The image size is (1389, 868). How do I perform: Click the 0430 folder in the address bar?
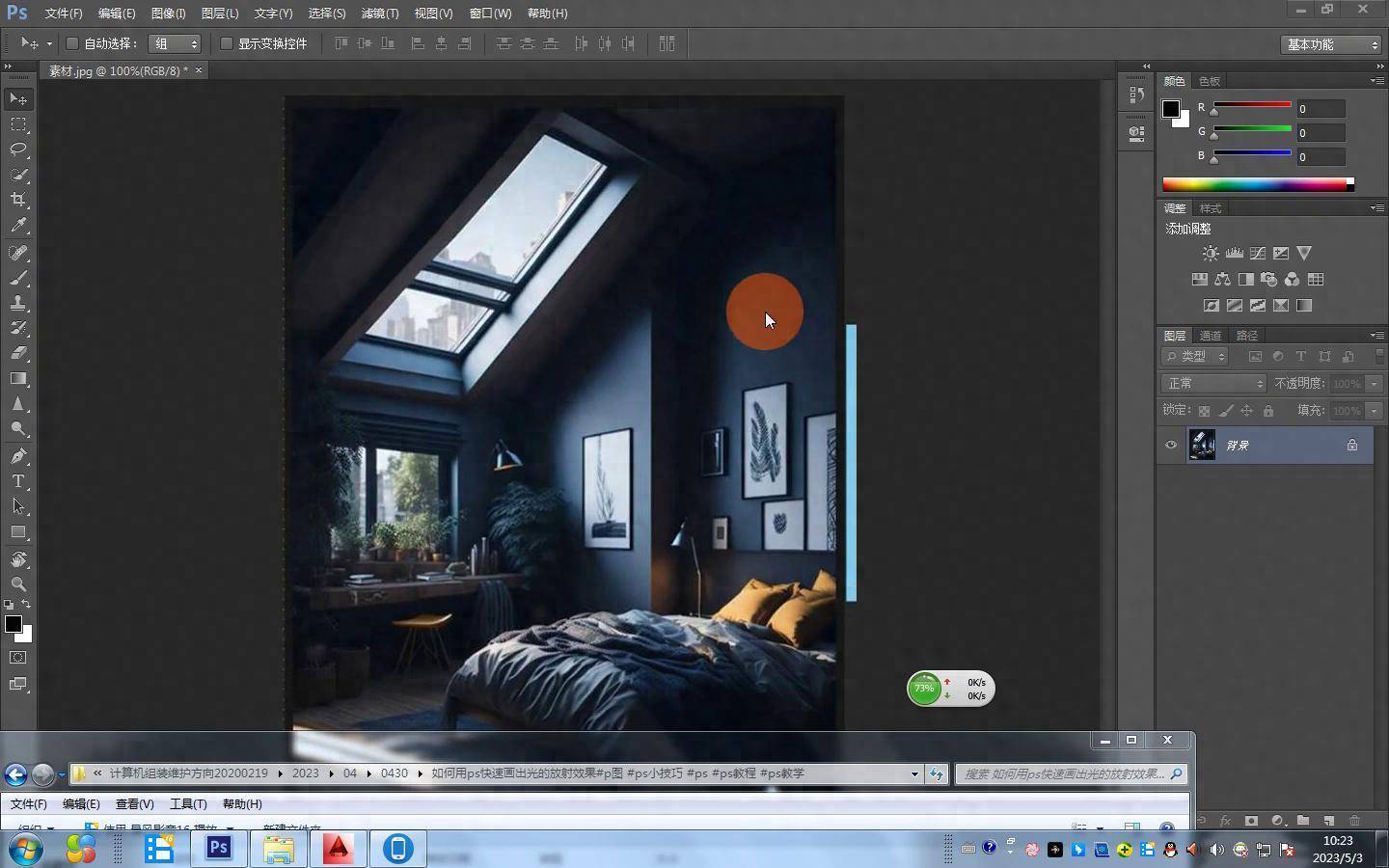tap(394, 773)
